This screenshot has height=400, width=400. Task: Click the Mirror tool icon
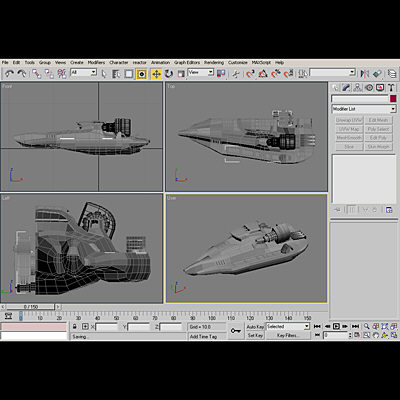365,74
